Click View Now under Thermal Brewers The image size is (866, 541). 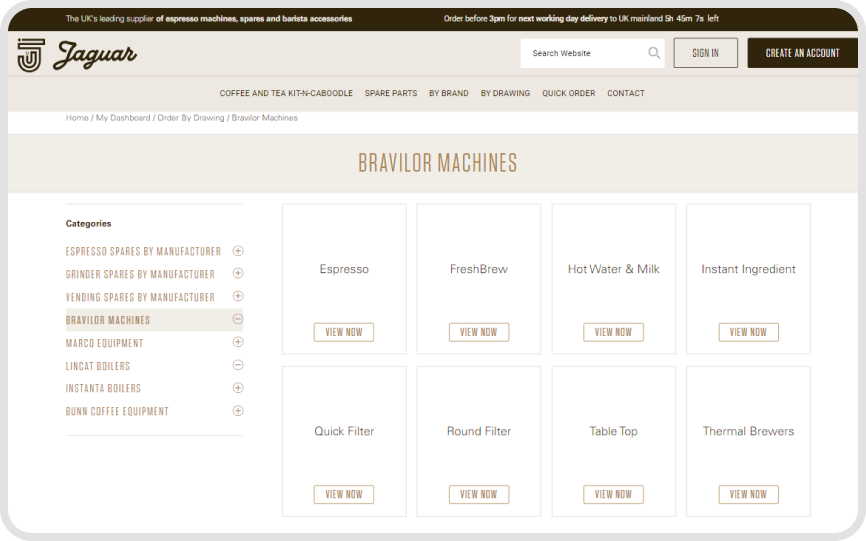[748, 495]
